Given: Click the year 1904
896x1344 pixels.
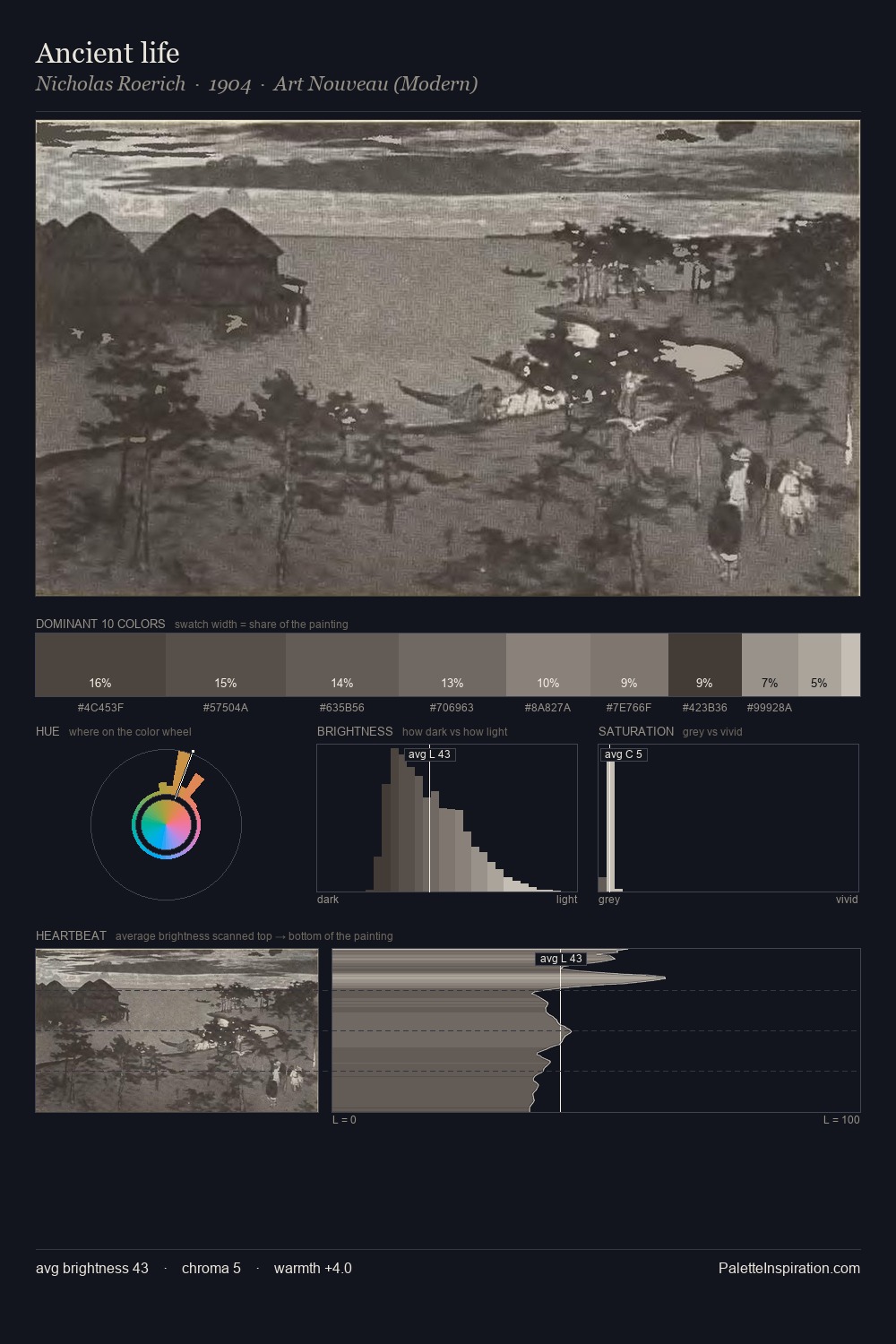Looking at the screenshot, I should tap(229, 84).
